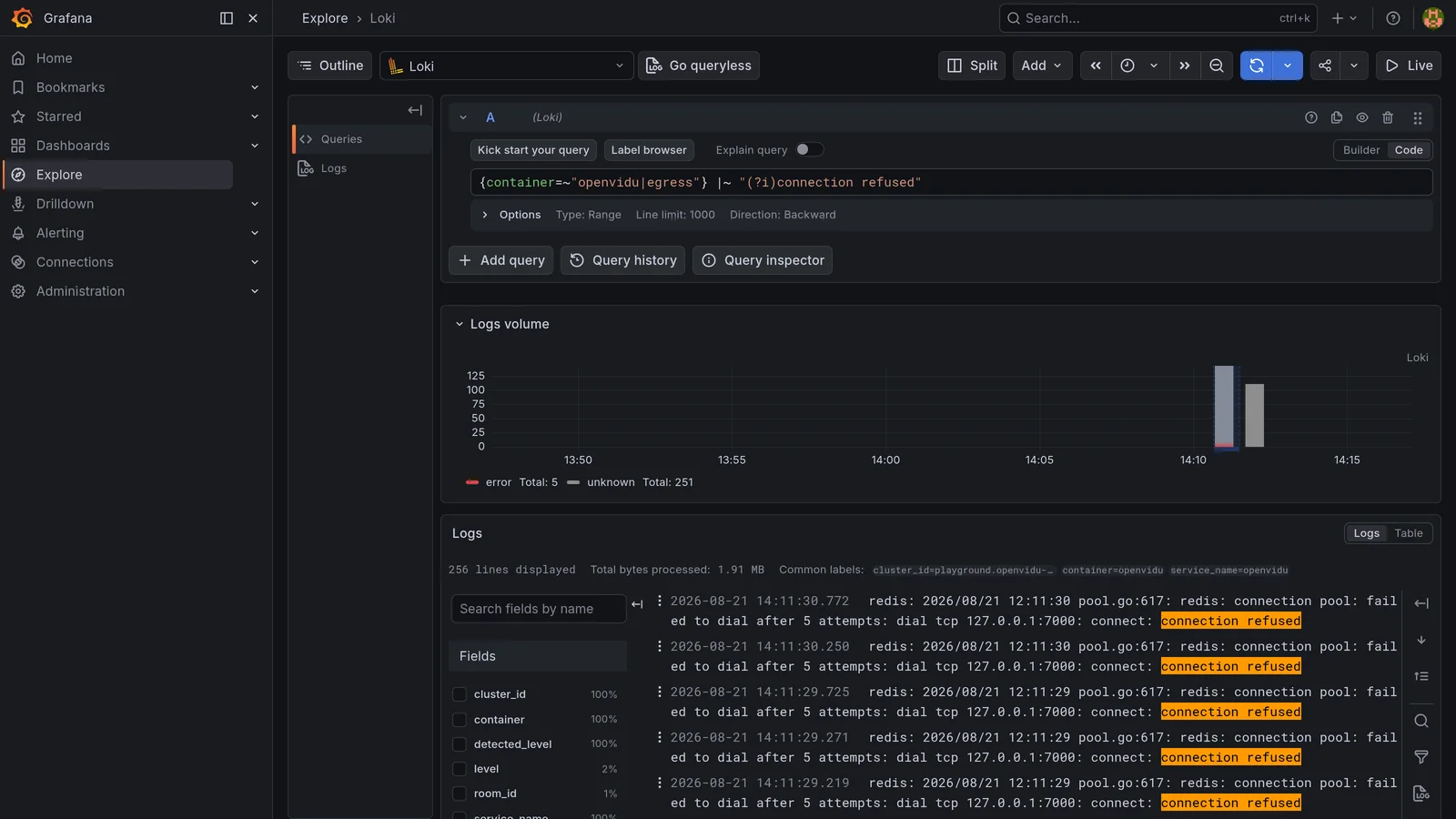Open log search magnifier icon

(1421, 721)
